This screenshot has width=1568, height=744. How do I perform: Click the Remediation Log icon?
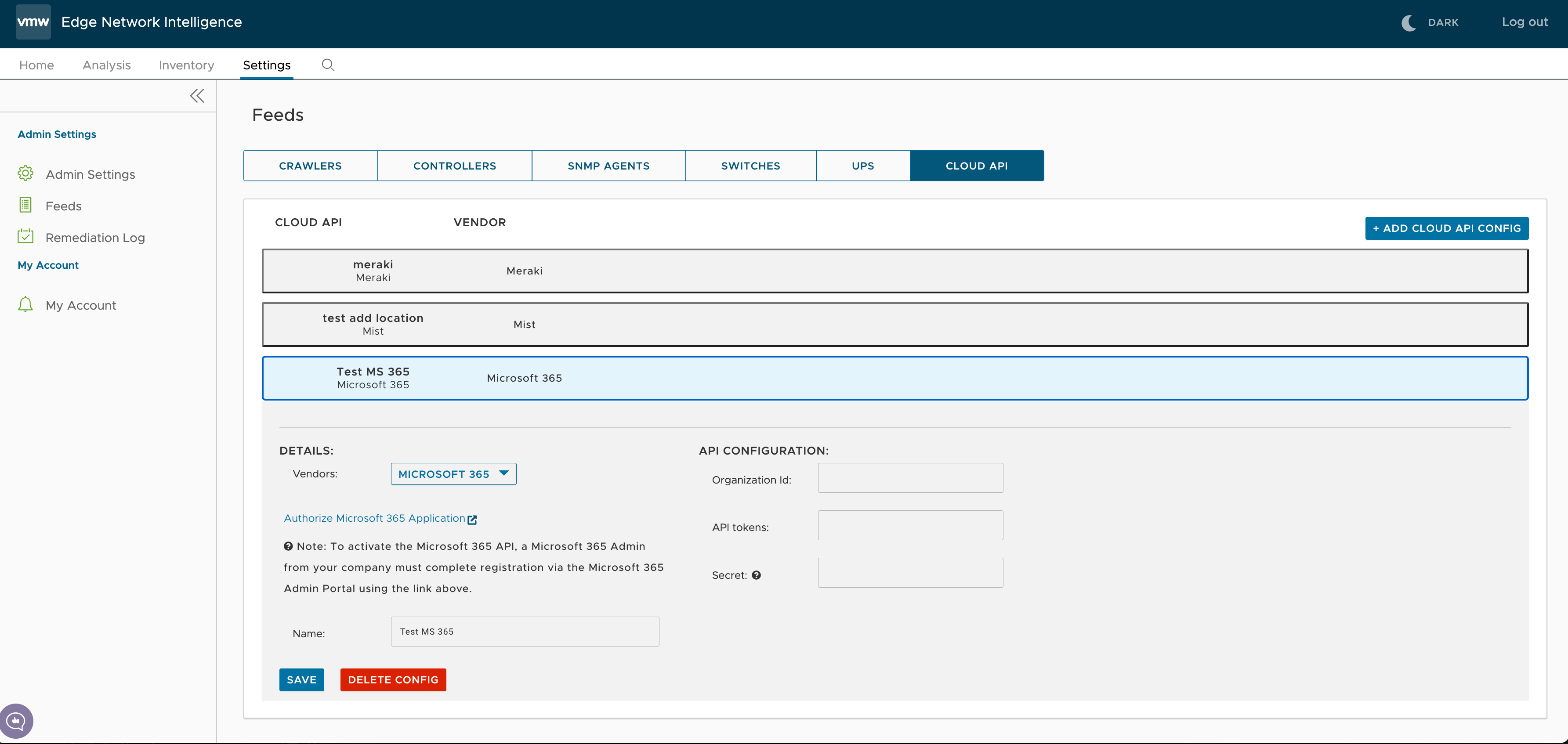tap(25, 237)
